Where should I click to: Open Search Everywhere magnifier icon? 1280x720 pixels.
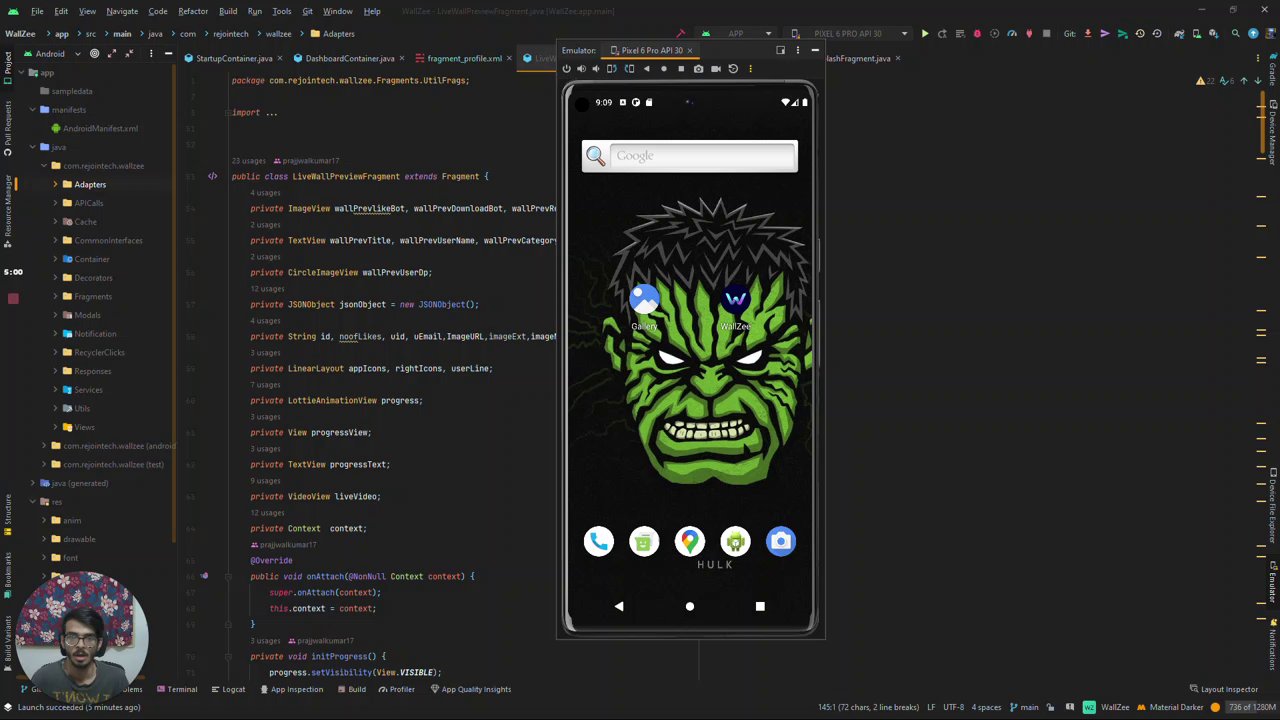click(1235, 34)
